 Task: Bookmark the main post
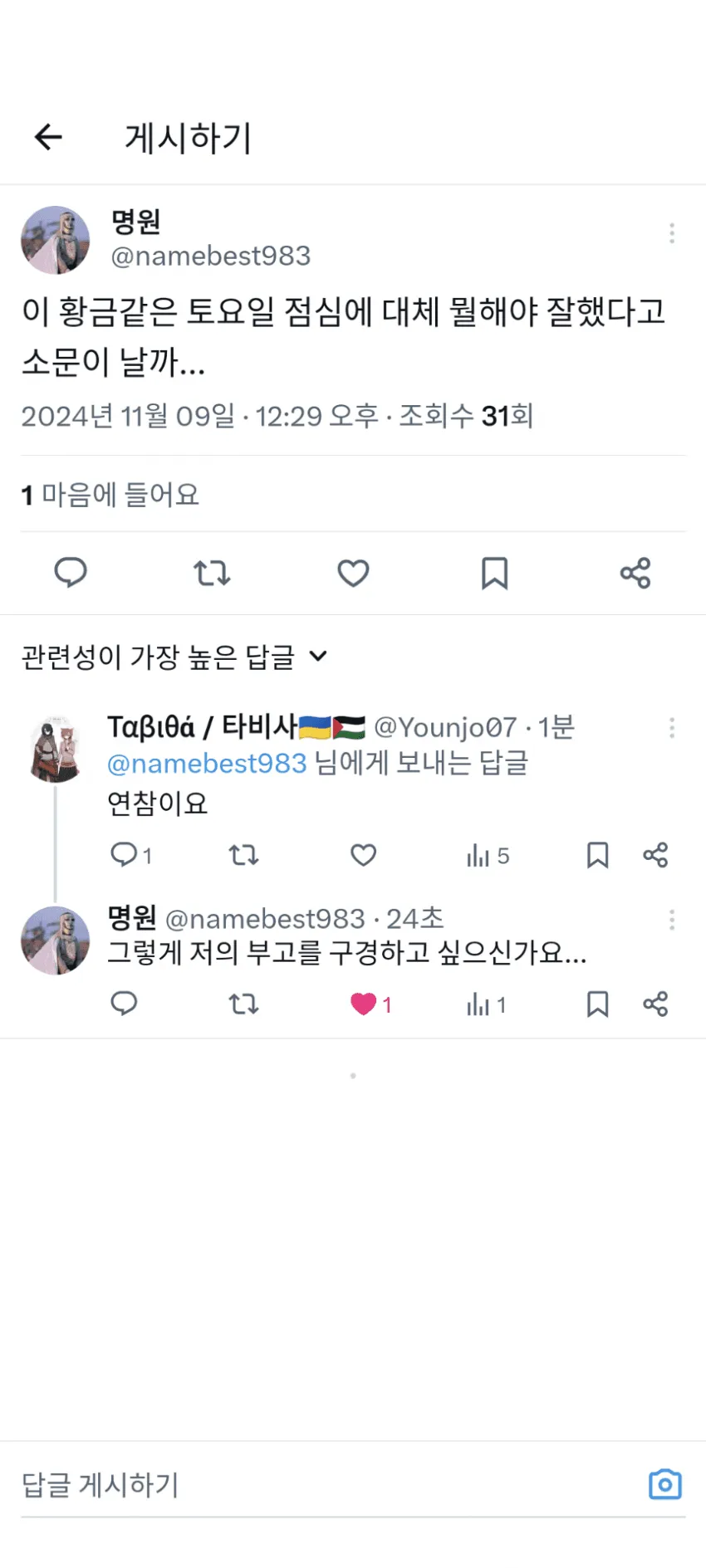(x=494, y=573)
